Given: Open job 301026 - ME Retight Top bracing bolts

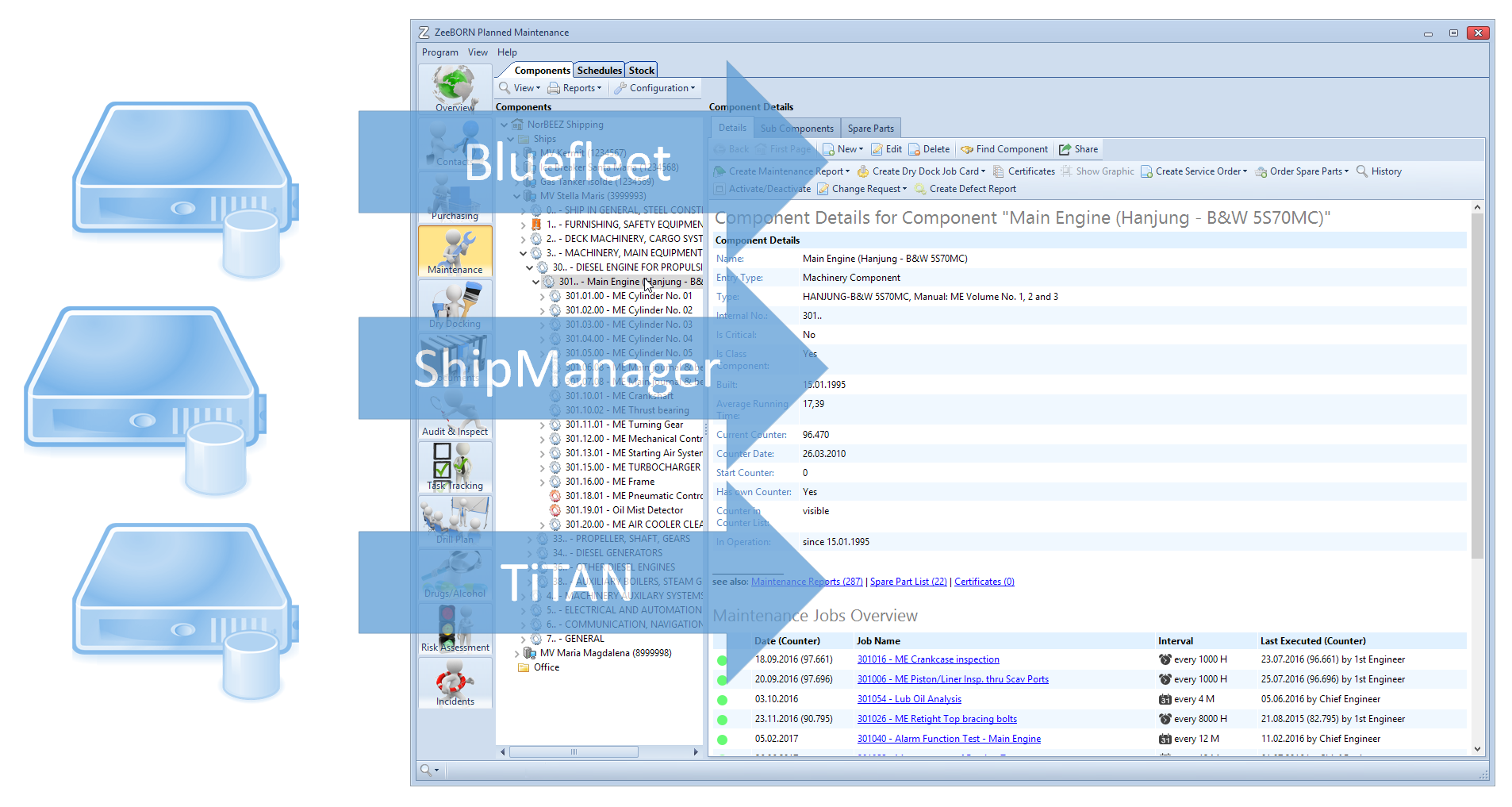Looking at the screenshot, I should pyautogui.click(x=937, y=719).
